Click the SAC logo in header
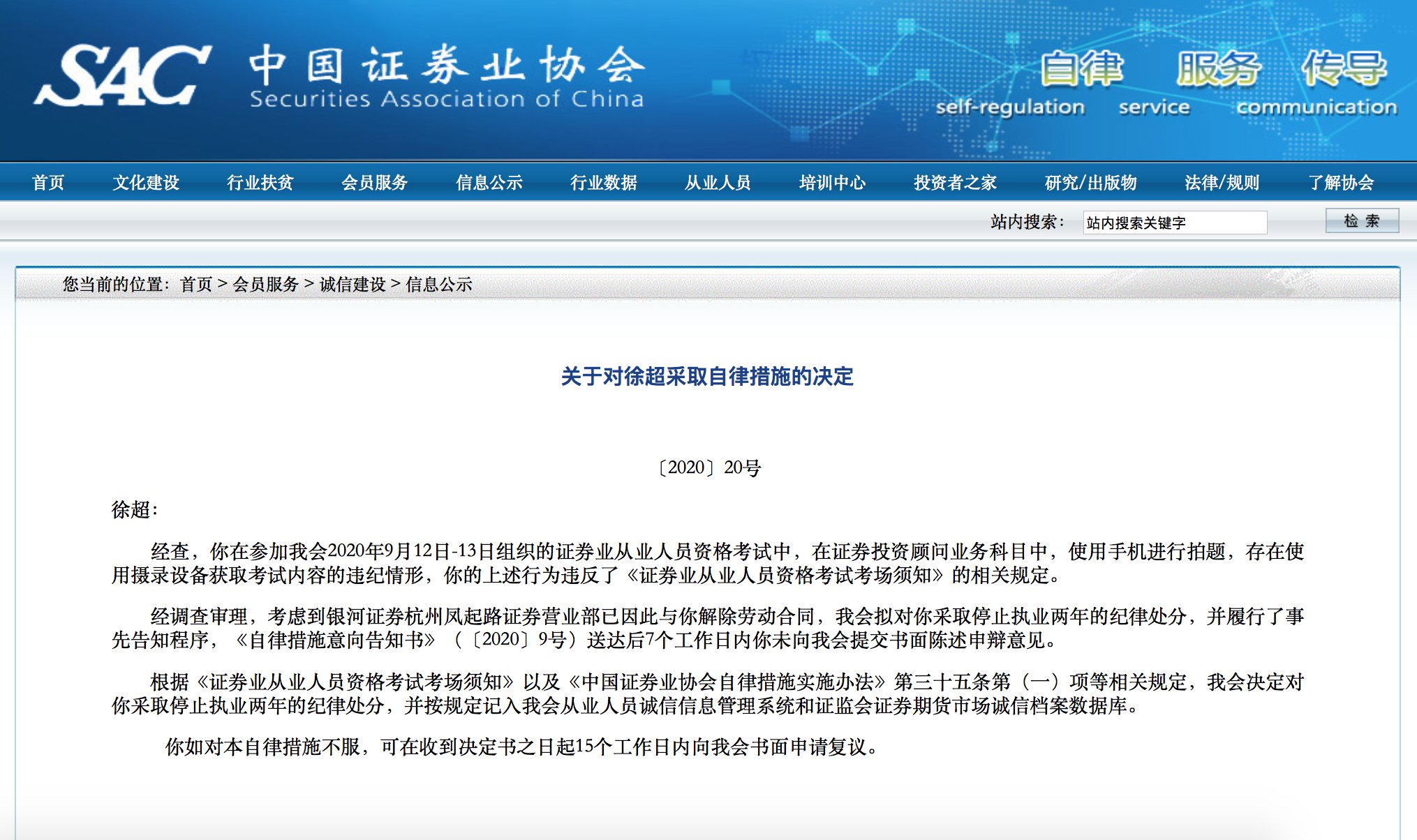The height and width of the screenshot is (840, 1417). tap(123, 75)
